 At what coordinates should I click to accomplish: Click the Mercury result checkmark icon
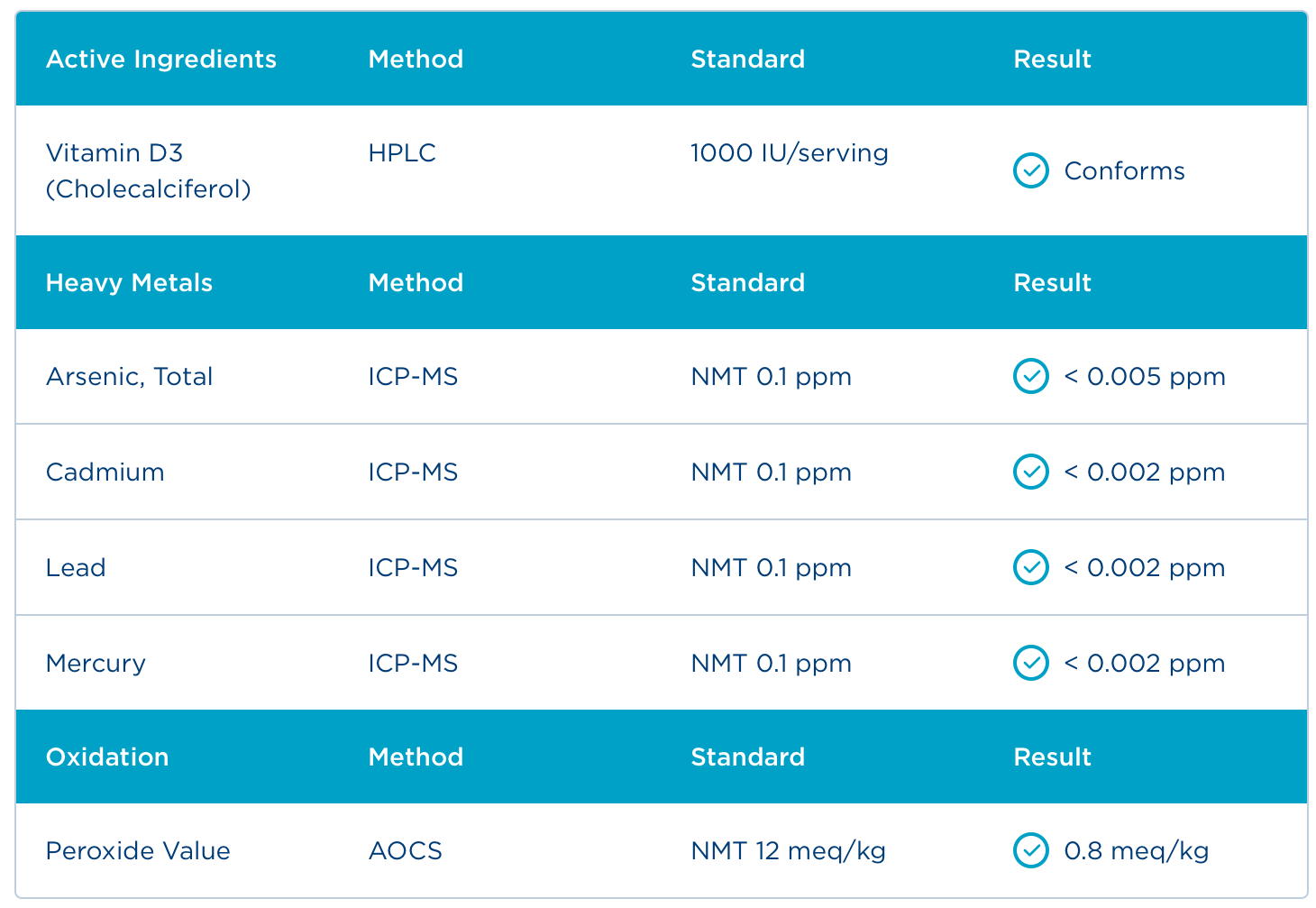coord(1030,663)
